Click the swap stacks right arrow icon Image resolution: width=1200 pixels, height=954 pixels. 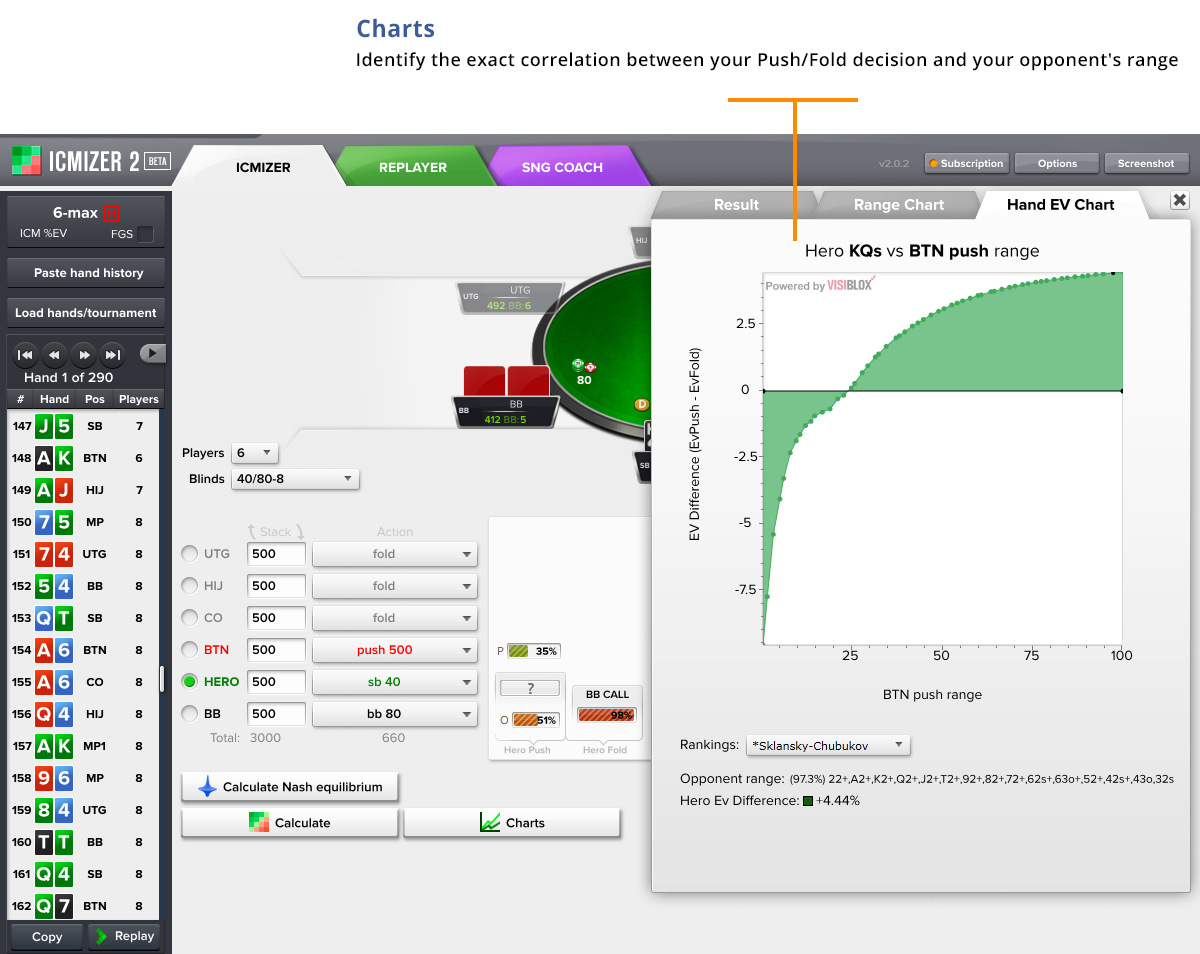click(x=298, y=532)
